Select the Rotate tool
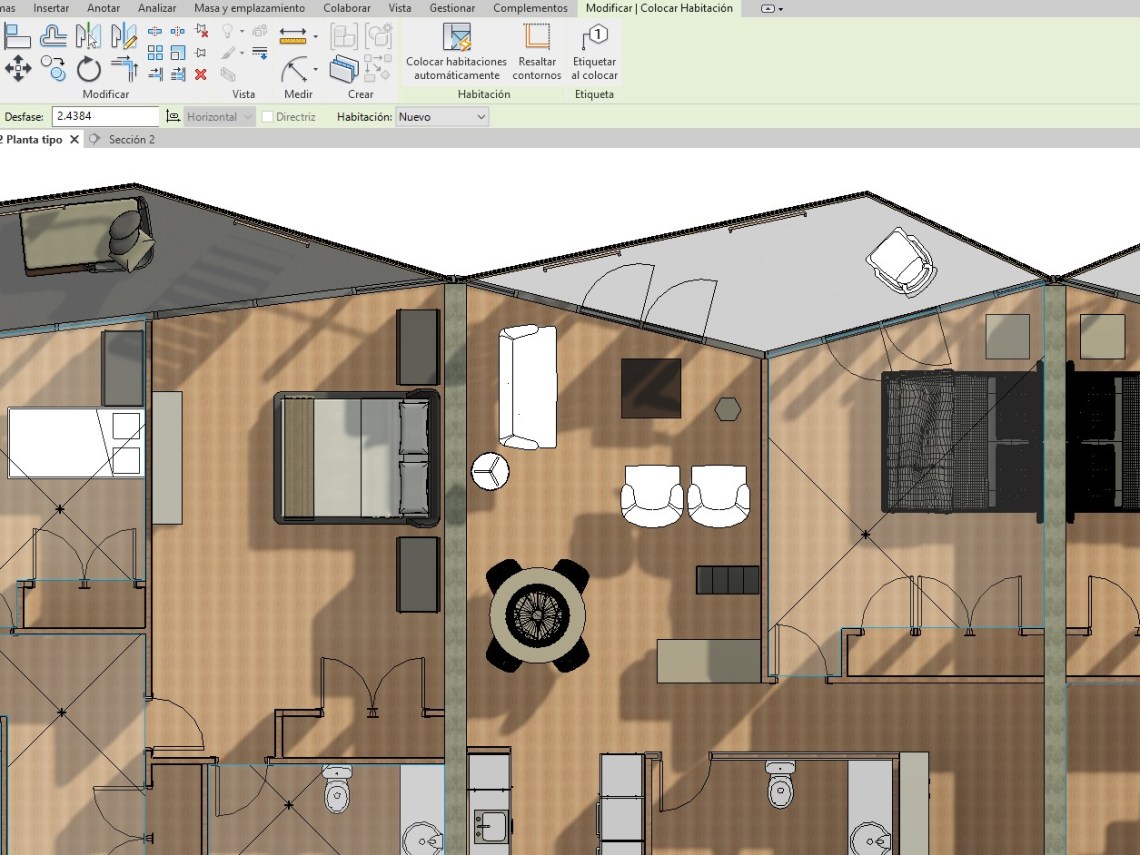Screen dimensions: 1140x855 (89, 69)
